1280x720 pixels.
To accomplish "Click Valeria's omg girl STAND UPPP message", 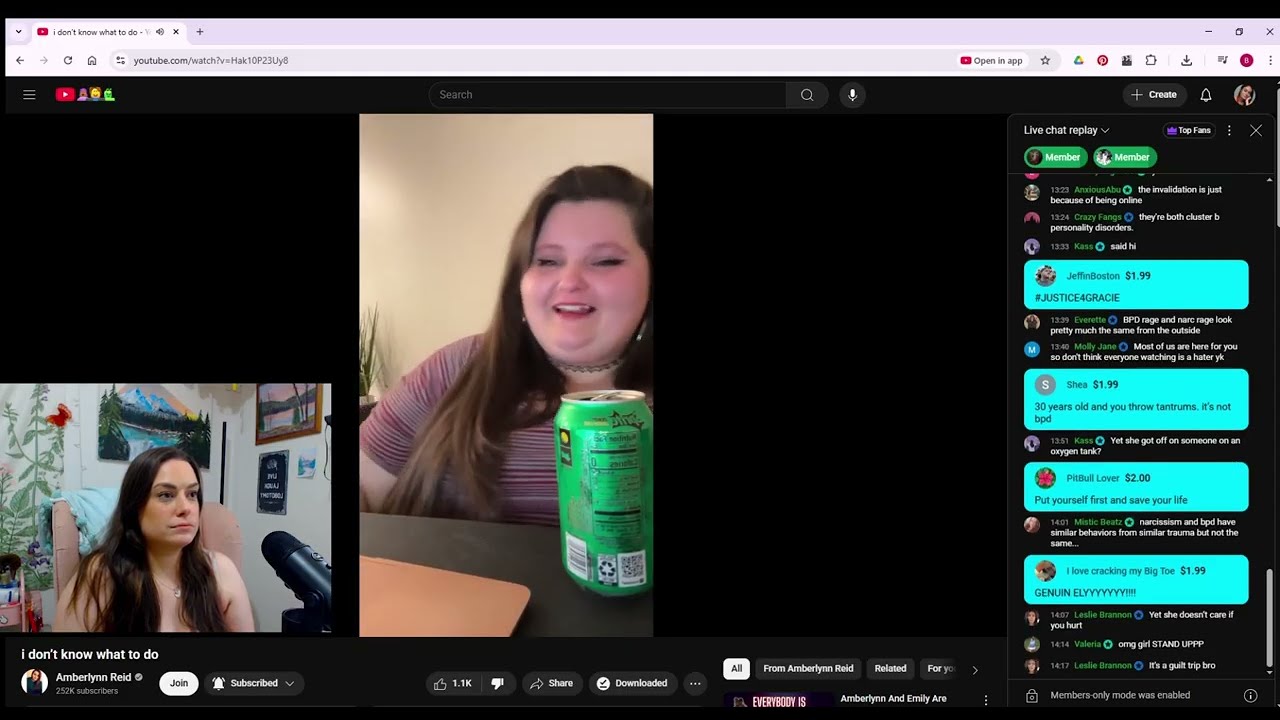I will [x=1136, y=644].
